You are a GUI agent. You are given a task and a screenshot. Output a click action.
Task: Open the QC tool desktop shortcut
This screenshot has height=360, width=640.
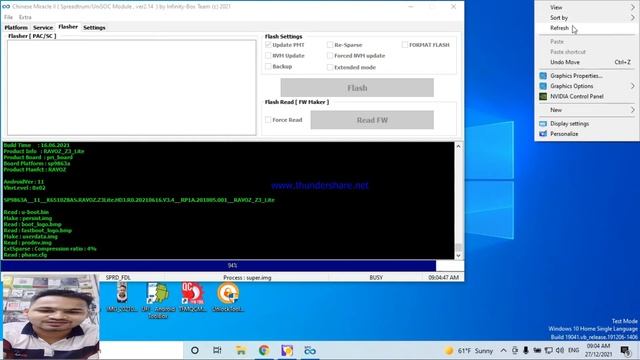click(x=192, y=298)
